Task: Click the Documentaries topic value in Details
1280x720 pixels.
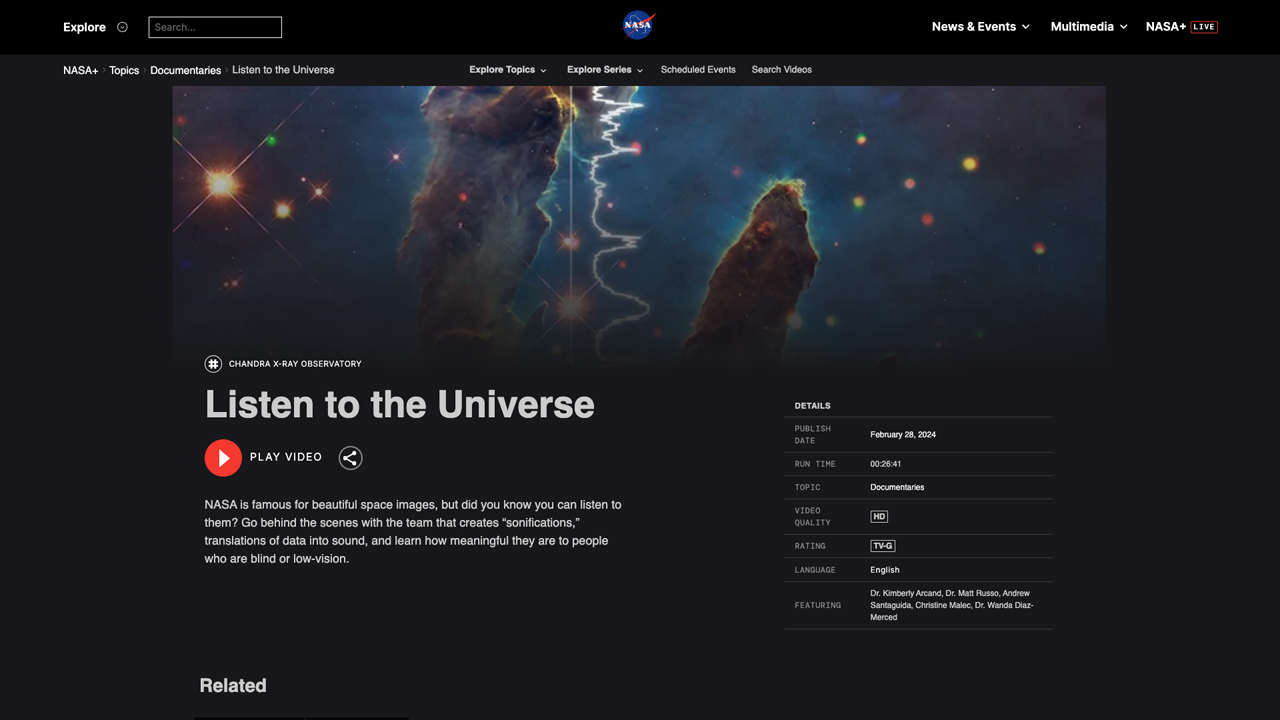Action: [x=897, y=487]
